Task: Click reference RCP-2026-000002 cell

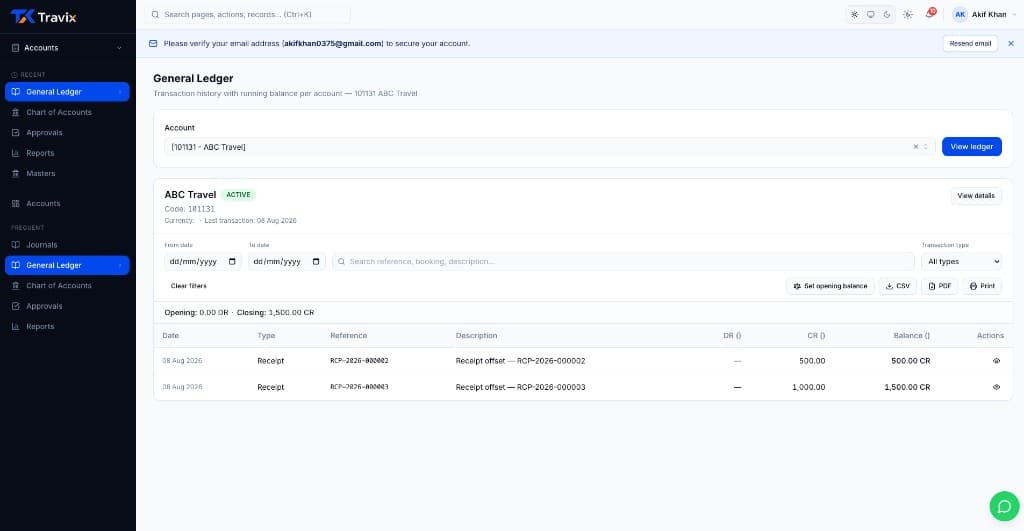Action: point(359,361)
